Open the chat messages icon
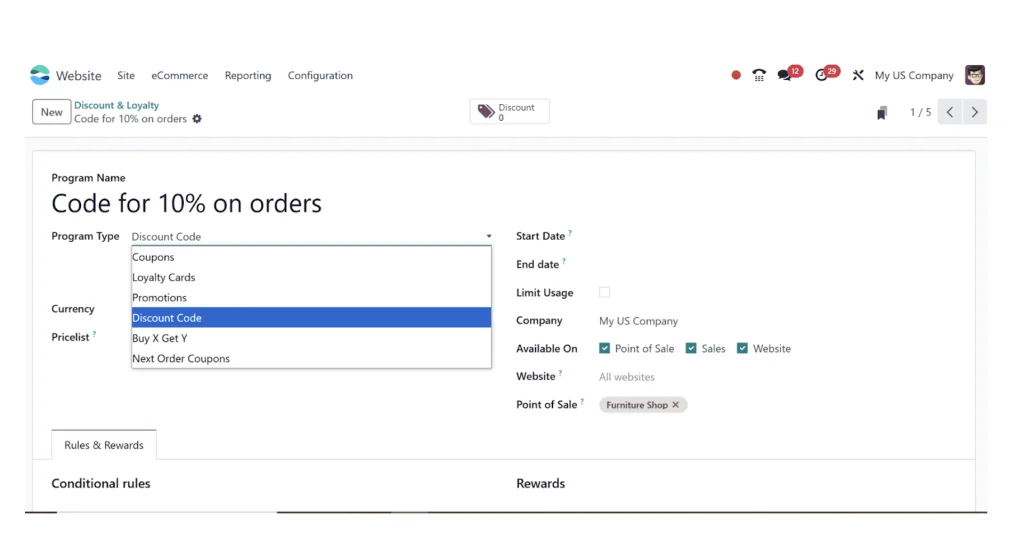 (x=784, y=76)
